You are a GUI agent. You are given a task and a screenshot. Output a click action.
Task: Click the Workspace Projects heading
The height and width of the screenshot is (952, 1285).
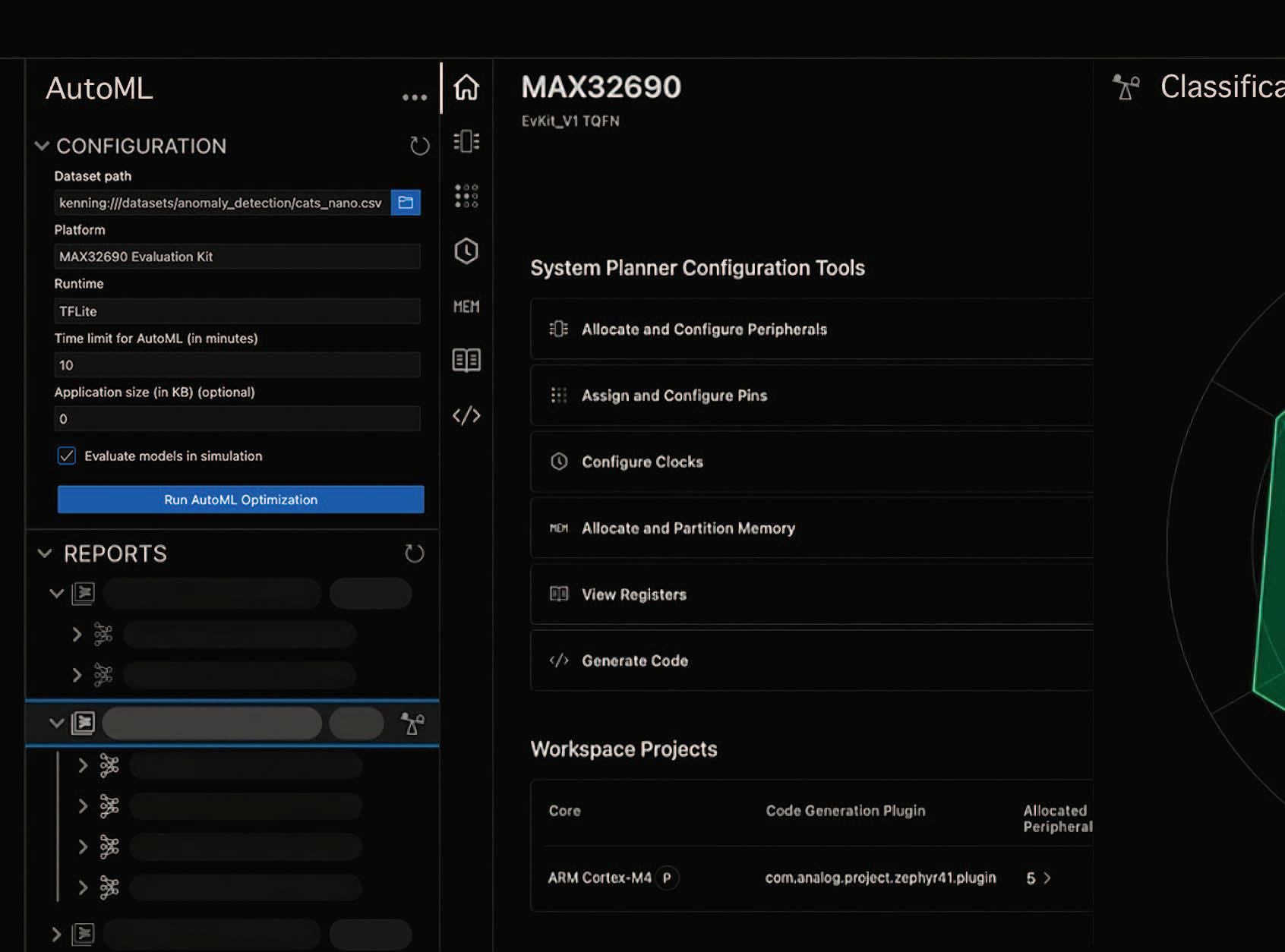coord(624,749)
